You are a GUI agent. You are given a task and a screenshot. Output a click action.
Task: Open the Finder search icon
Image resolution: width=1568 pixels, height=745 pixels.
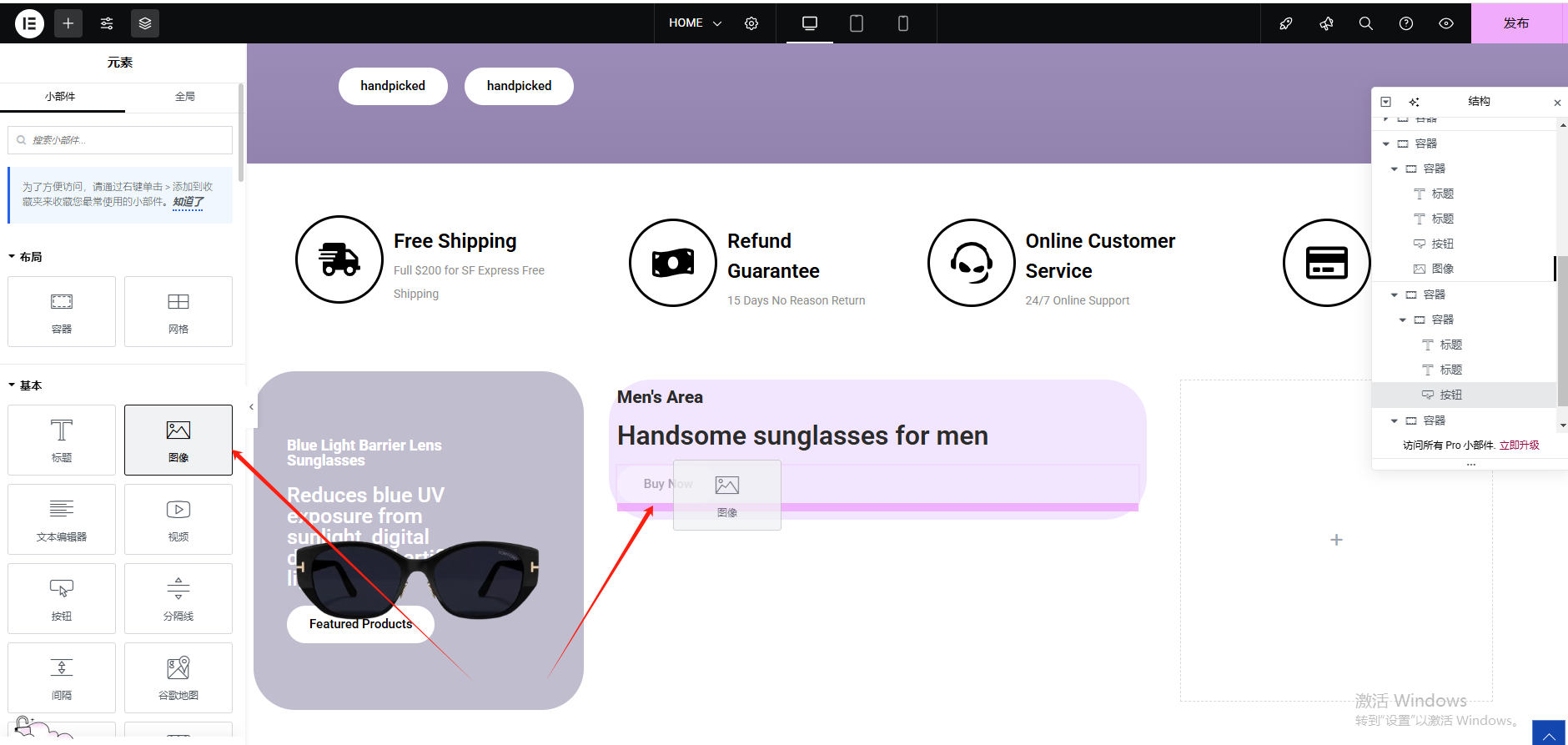pyautogui.click(x=1365, y=23)
